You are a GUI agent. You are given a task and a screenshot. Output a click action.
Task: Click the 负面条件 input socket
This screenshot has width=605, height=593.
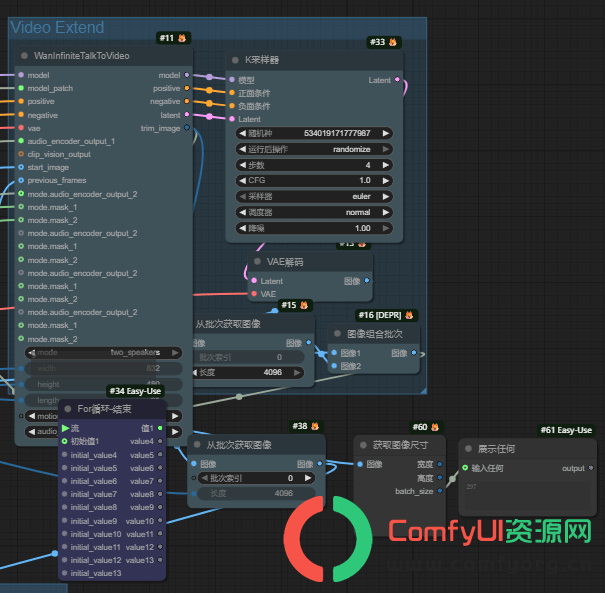pos(232,106)
